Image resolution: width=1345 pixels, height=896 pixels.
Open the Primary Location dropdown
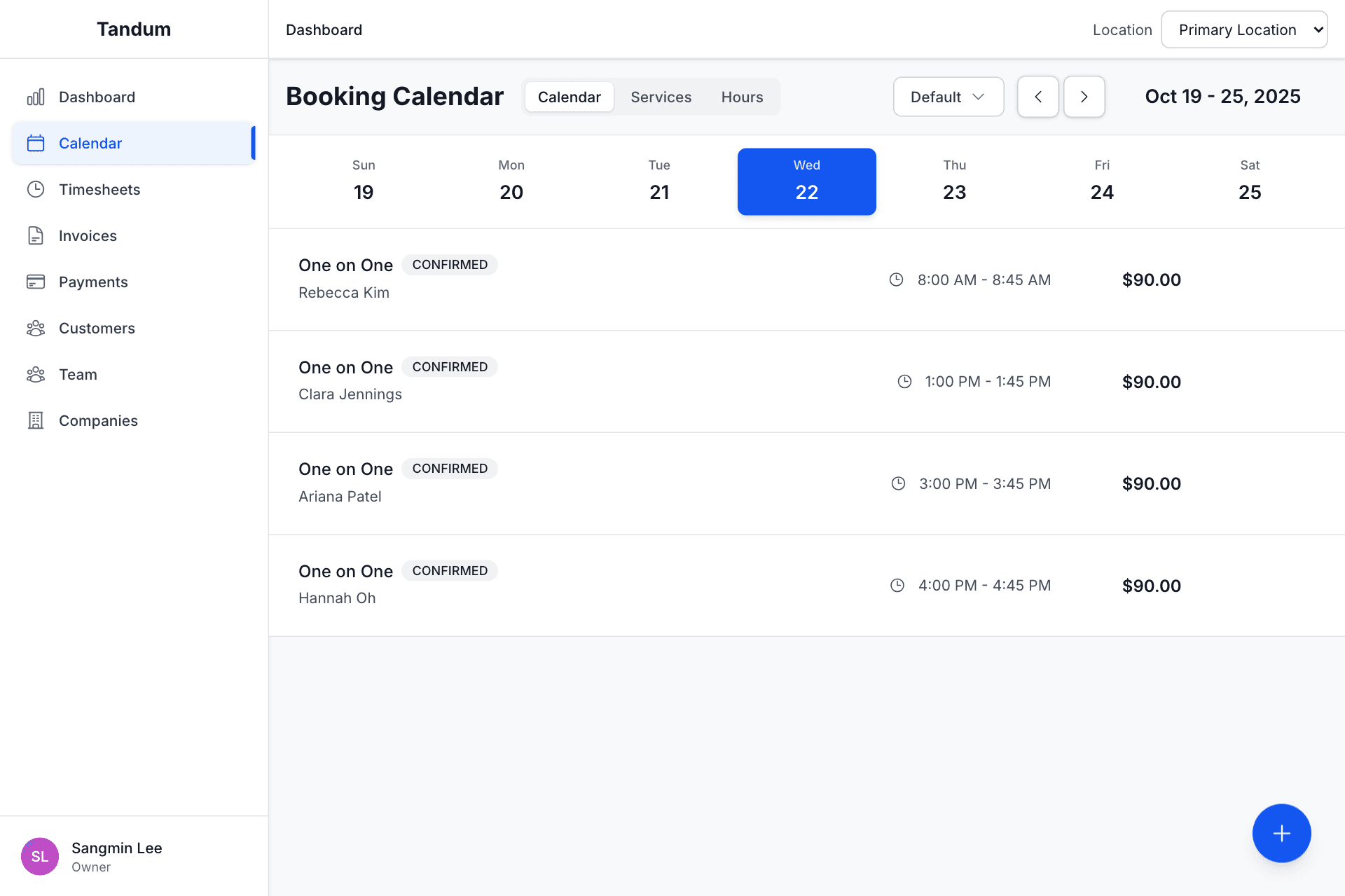click(x=1243, y=29)
